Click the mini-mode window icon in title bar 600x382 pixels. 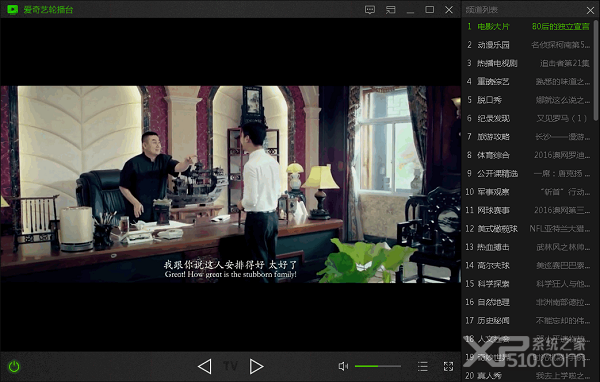click(390, 10)
